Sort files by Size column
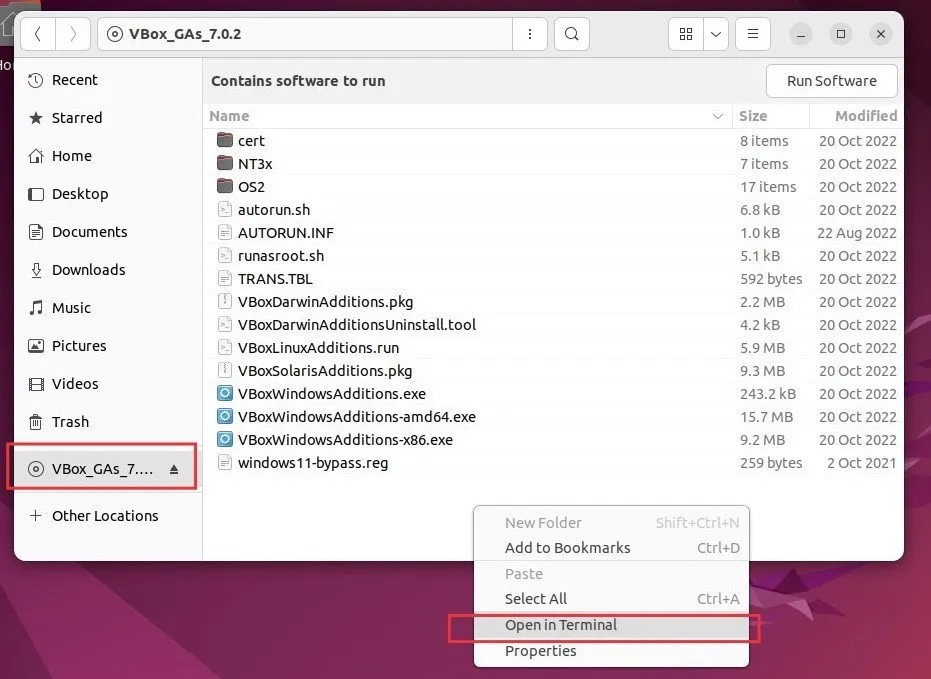Screen dimensions: 931x679 753,116
